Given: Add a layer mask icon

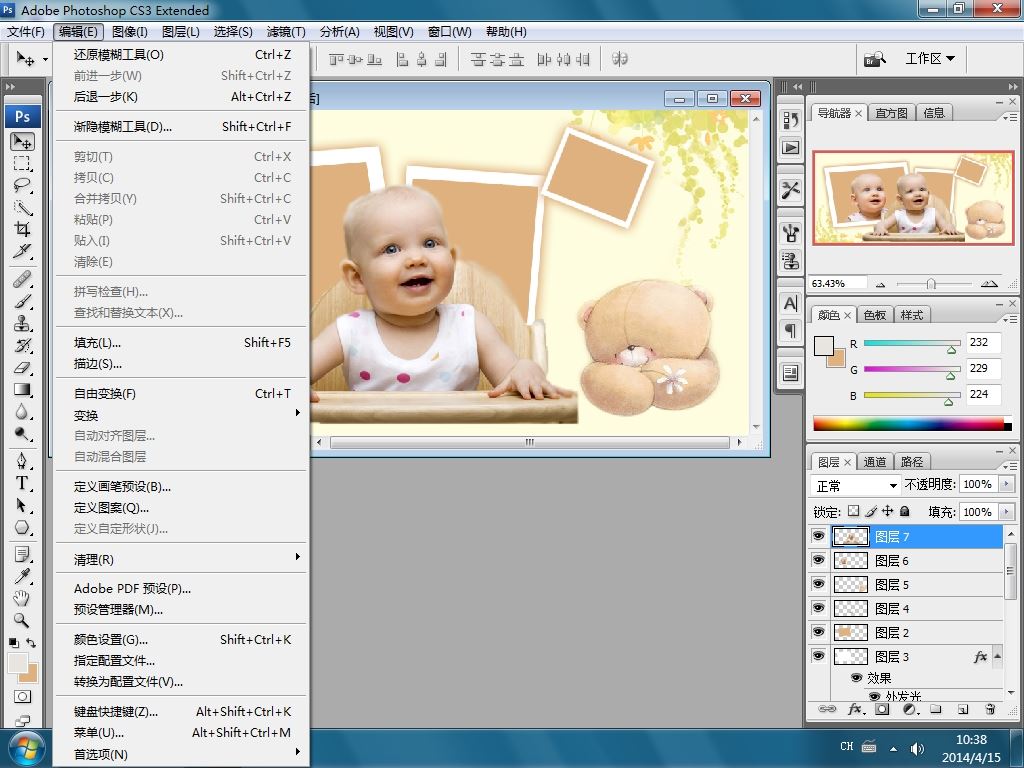Looking at the screenshot, I should coord(882,709).
